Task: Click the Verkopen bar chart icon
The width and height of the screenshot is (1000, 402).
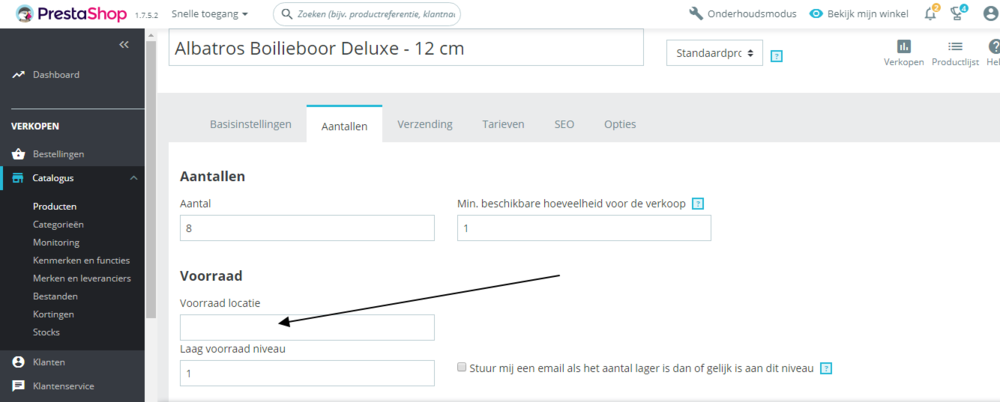Action: (904, 46)
